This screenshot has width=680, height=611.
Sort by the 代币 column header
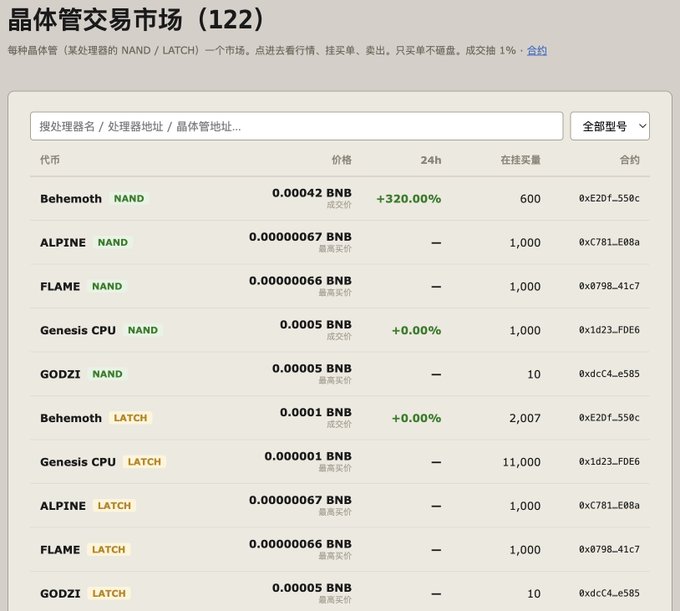point(50,160)
